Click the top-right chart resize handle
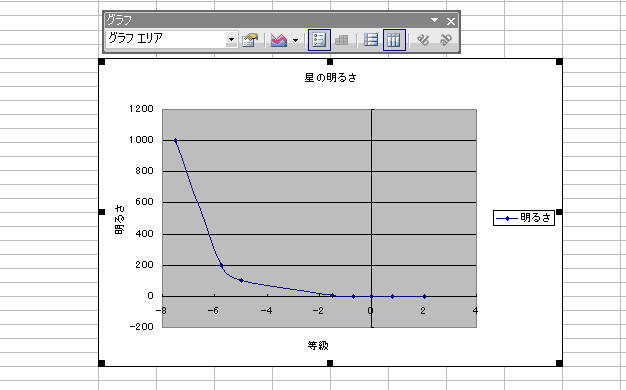The width and height of the screenshot is (626, 390). tap(559, 62)
